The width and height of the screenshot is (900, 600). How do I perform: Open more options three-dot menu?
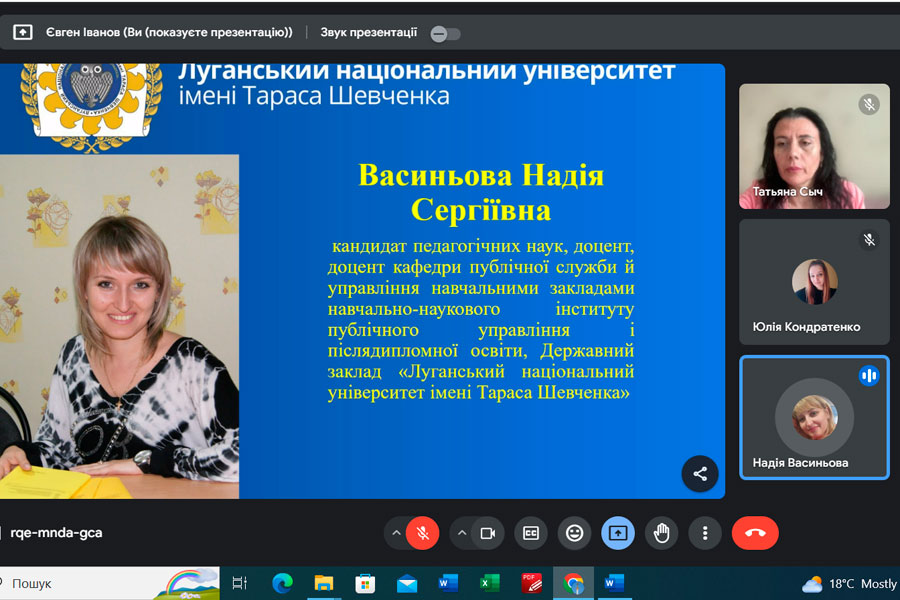(x=705, y=533)
